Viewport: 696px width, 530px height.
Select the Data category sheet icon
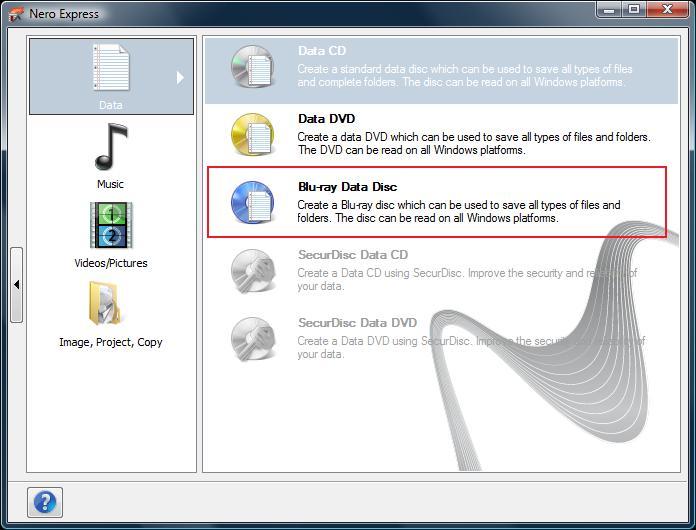(111, 67)
